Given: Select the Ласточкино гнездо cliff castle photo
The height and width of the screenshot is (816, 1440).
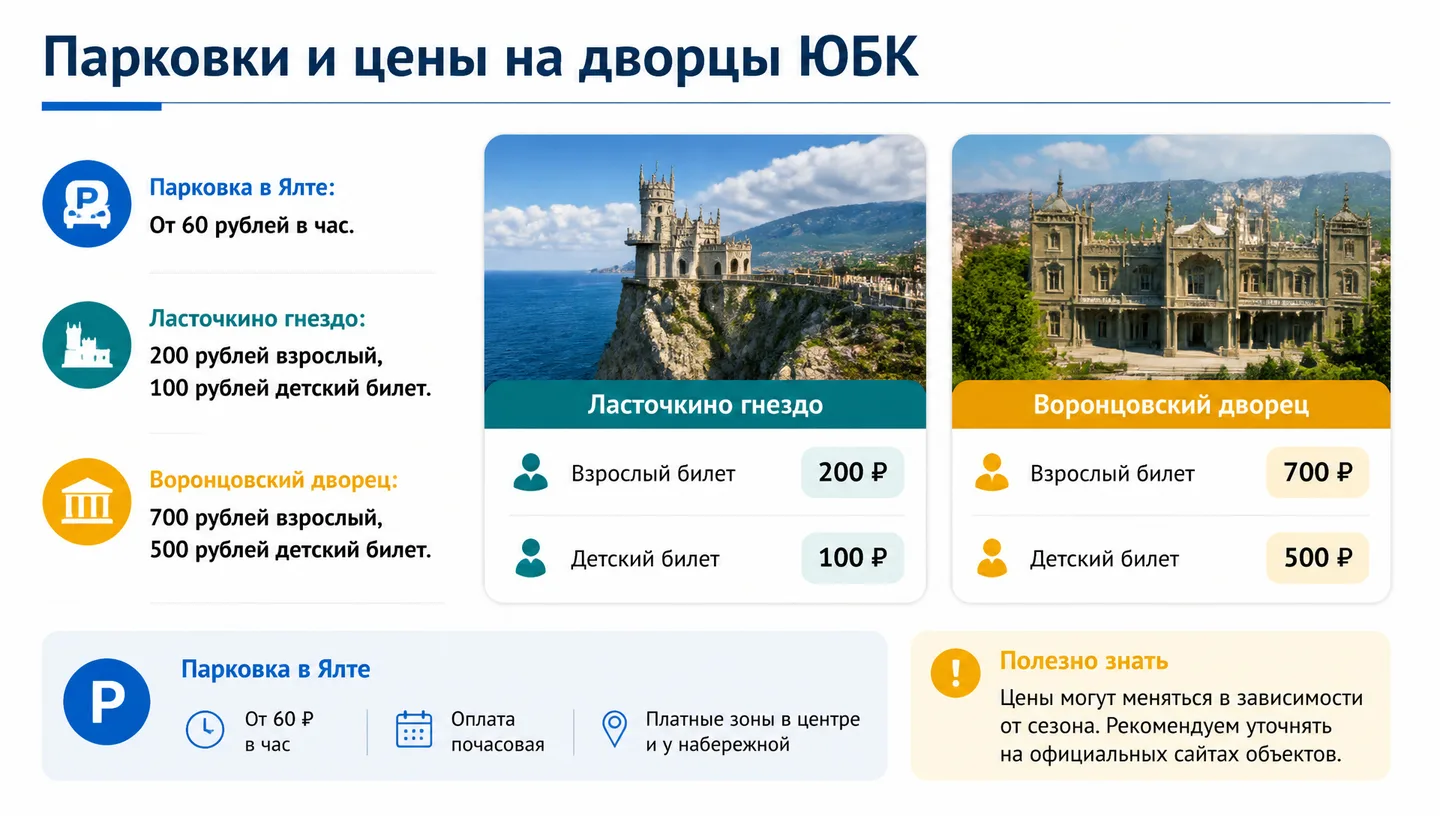Looking at the screenshot, I should click(705, 258).
